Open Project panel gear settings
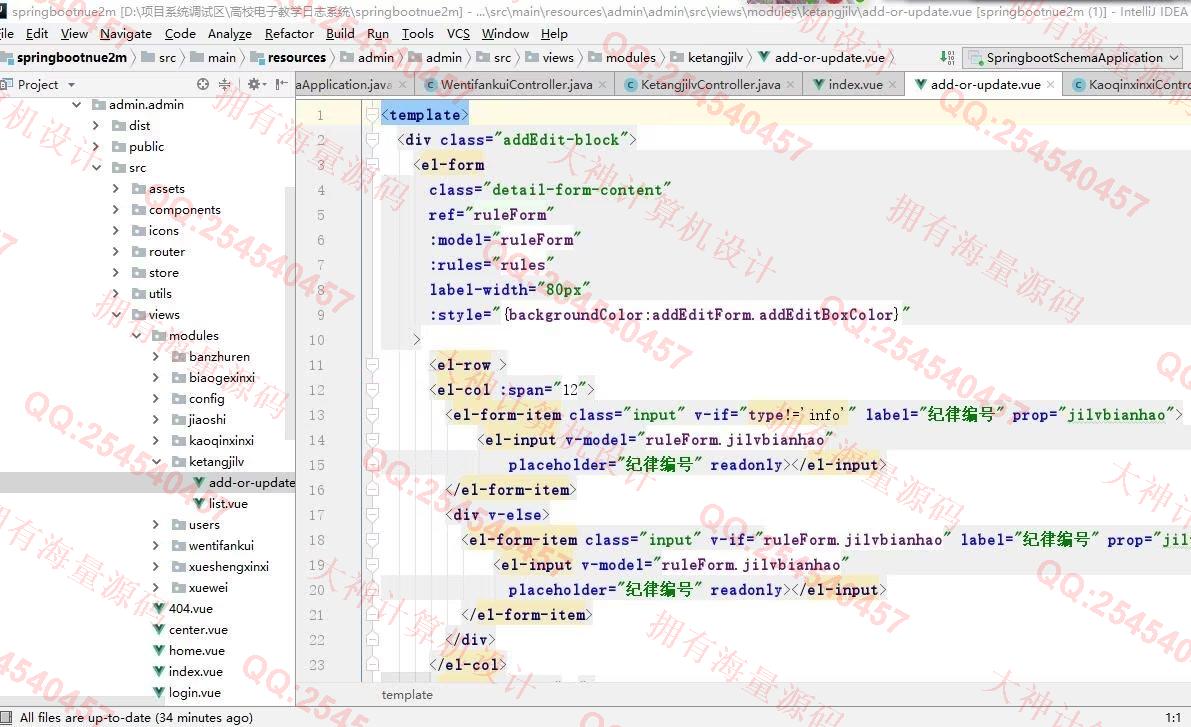The image size is (1191, 727). [x=254, y=85]
